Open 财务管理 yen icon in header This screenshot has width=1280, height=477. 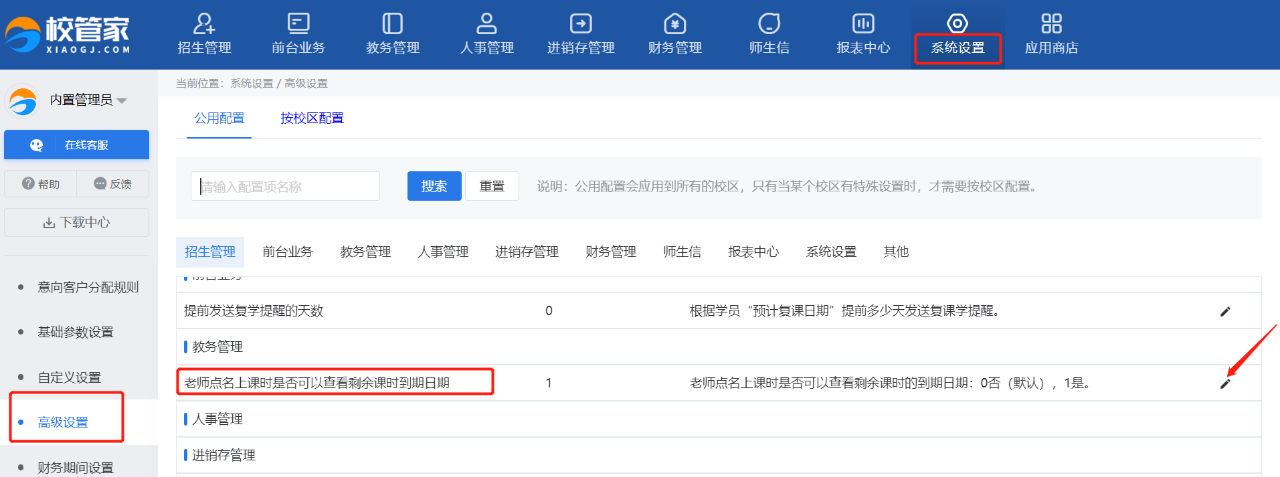675,24
